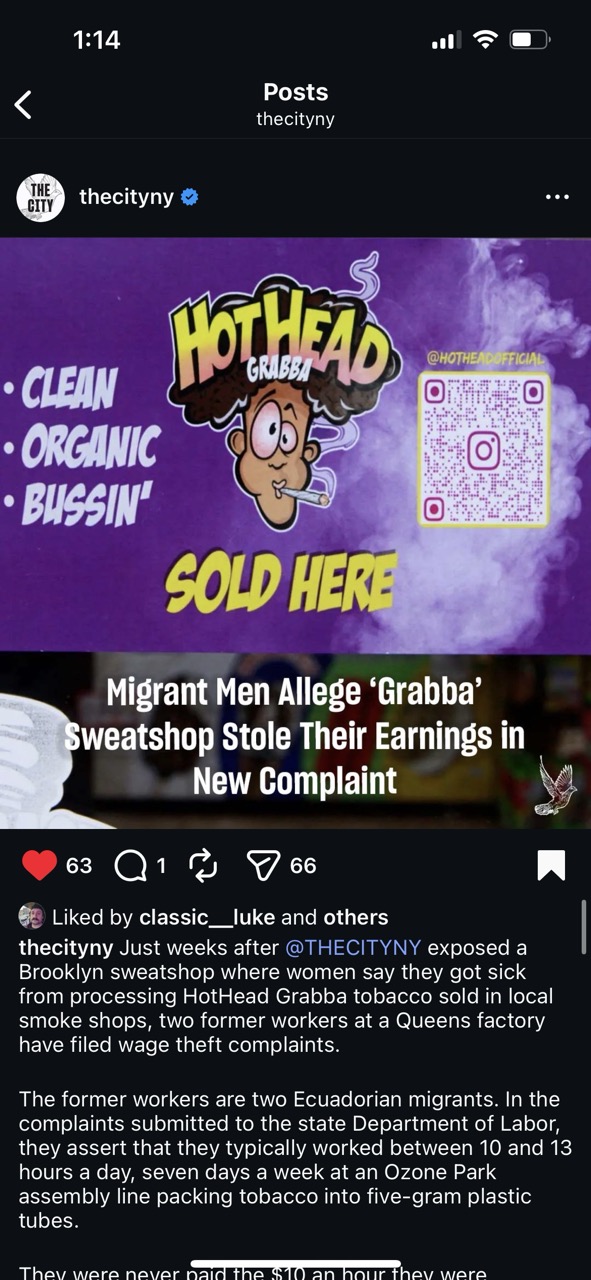Tap the comment count 1
This screenshot has width=591, height=1280.
161,866
